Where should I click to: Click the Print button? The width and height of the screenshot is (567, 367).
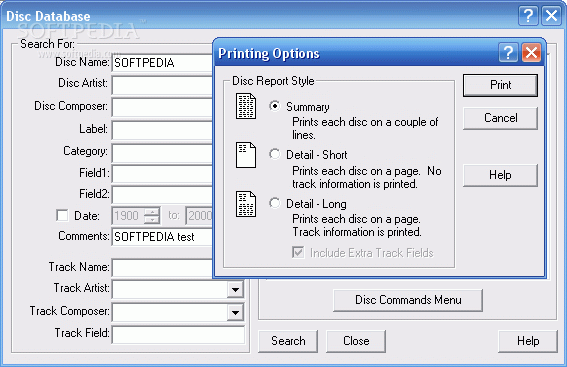(500, 85)
